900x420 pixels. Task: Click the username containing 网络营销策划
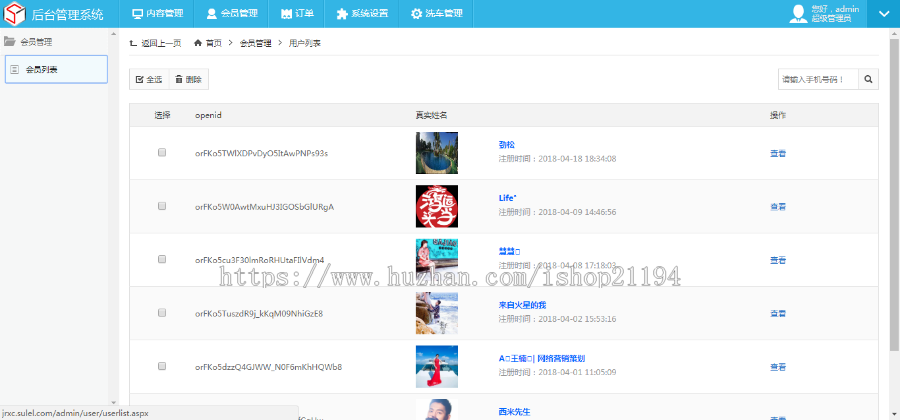tap(542, 359)
